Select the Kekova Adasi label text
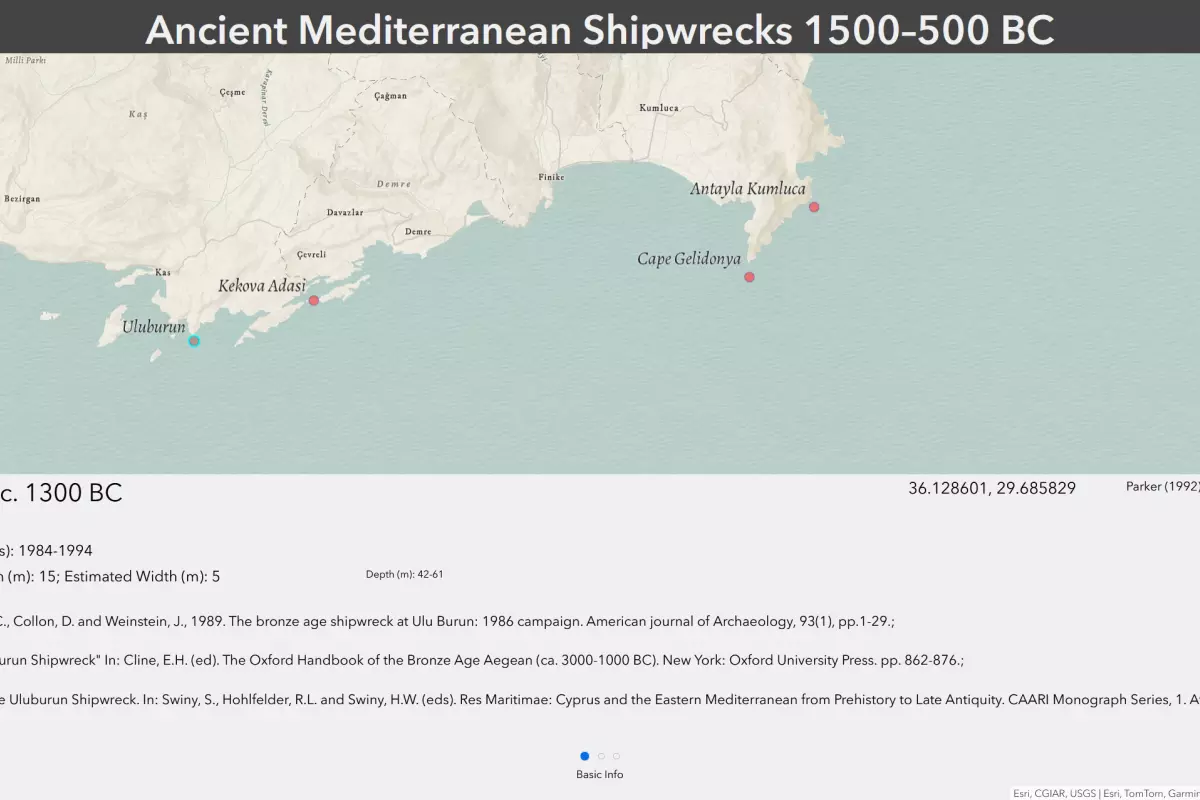The width and height of the screenshot is (1200, 800). tap(262, 286)
